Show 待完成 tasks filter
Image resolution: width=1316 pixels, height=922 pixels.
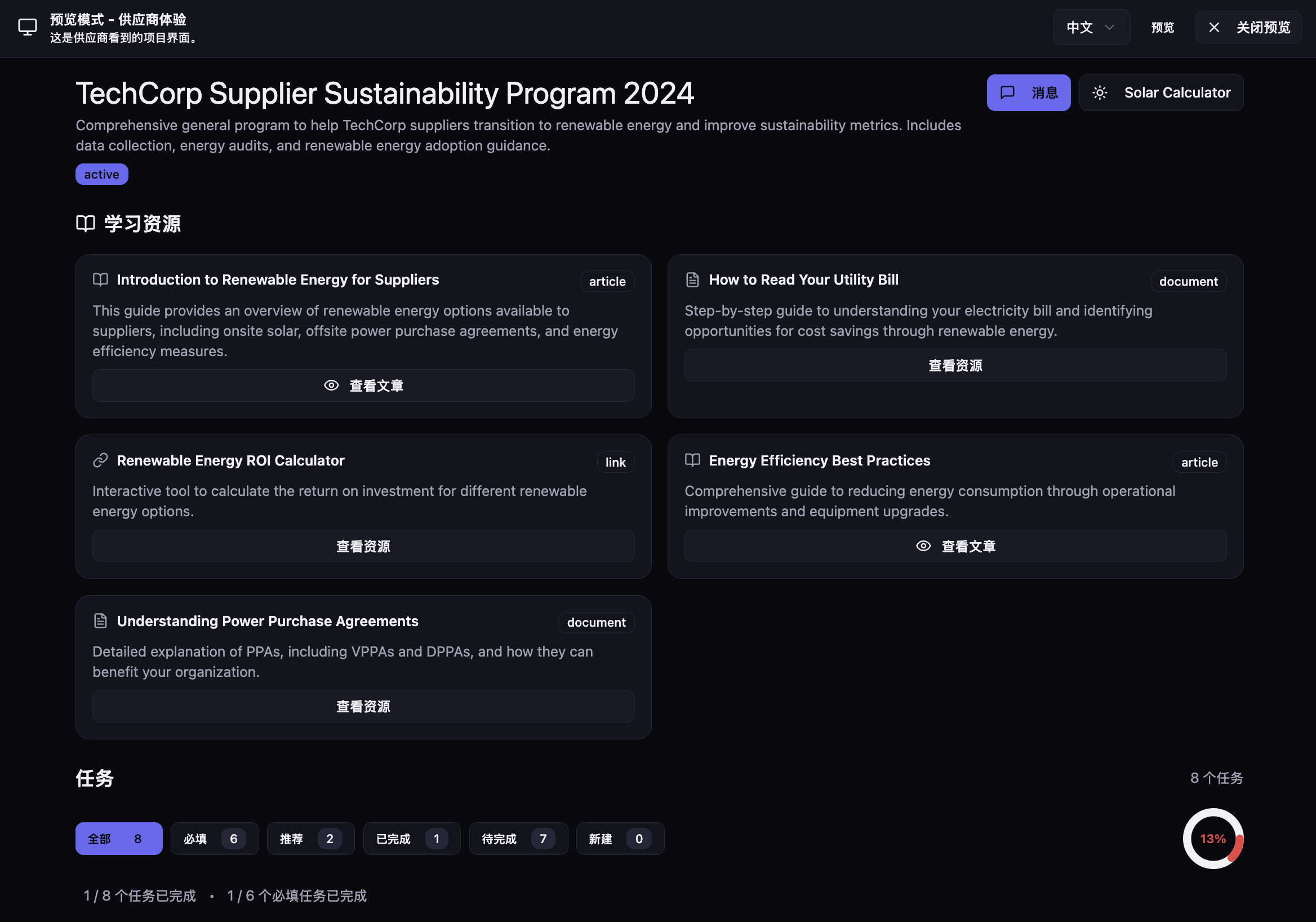point(518,839)
